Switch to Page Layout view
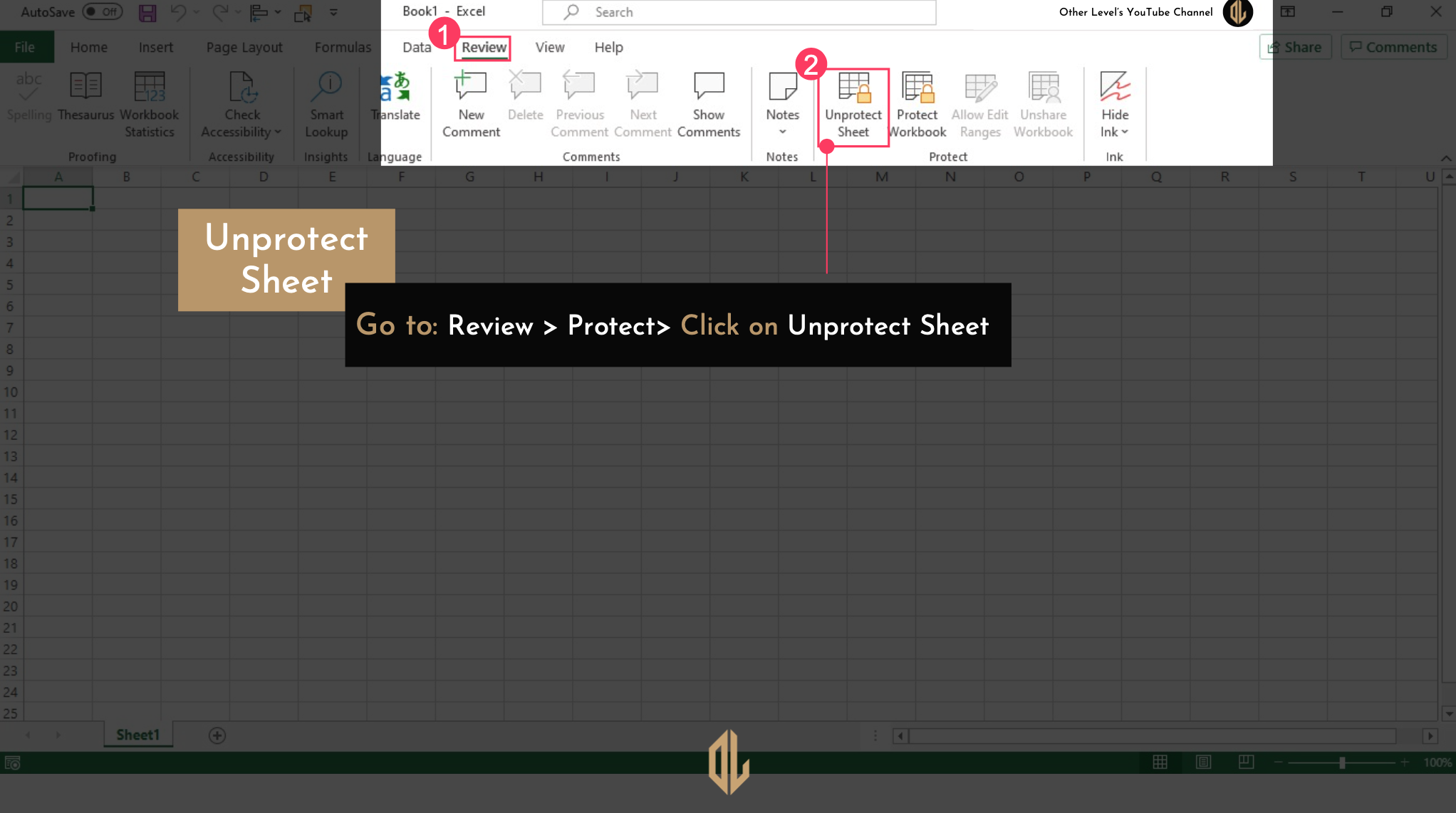1456x813 pixels. [x=1203, y=762]
